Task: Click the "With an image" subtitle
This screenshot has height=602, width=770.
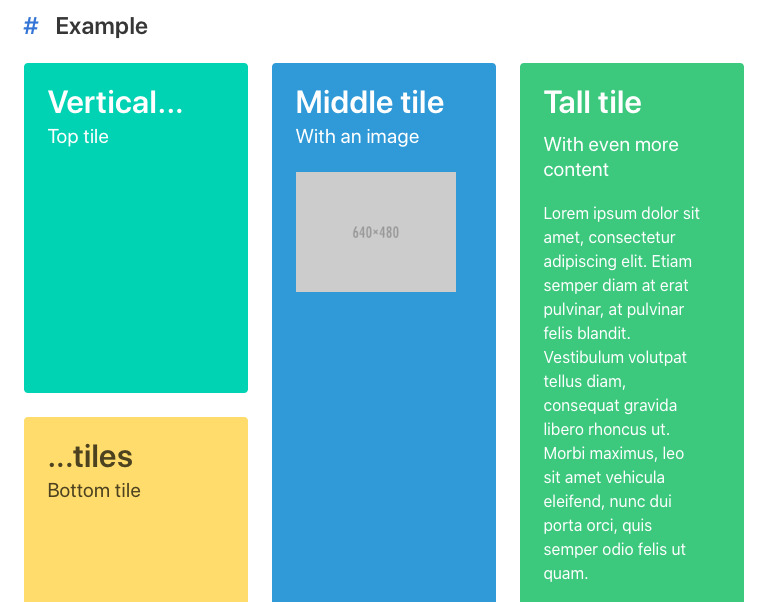Action: [x=357, y=137]
